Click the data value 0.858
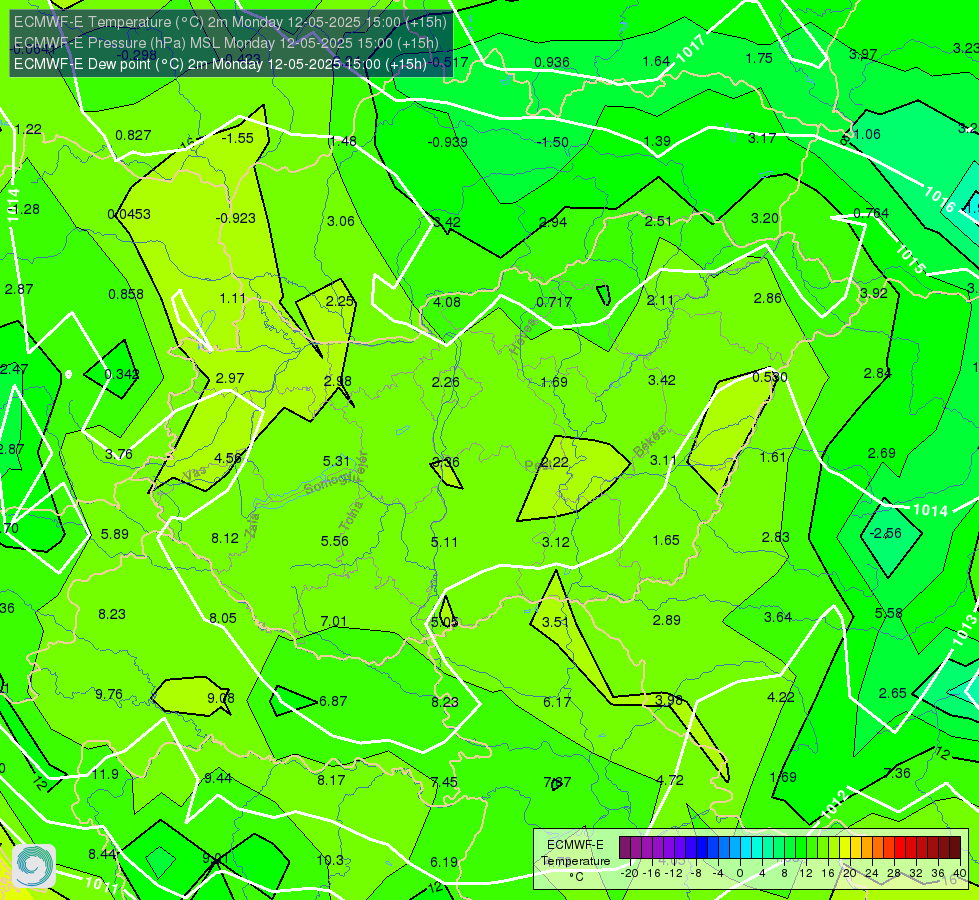This screenshot has width=979, height=900. (x=126, y=294)
